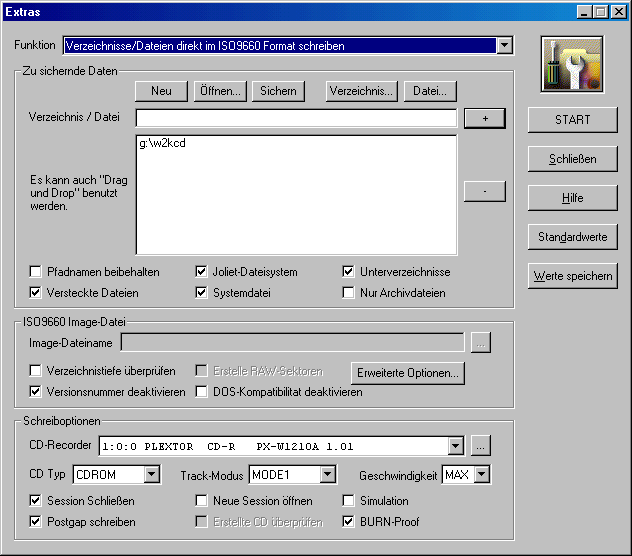This screenshot has width=632, height=556.
Task: Click the Öffnen... button
Action: tap(220, 91)
